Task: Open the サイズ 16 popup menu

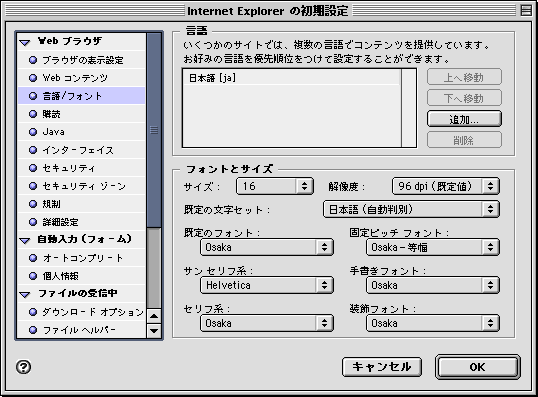Action: (274, 186)
